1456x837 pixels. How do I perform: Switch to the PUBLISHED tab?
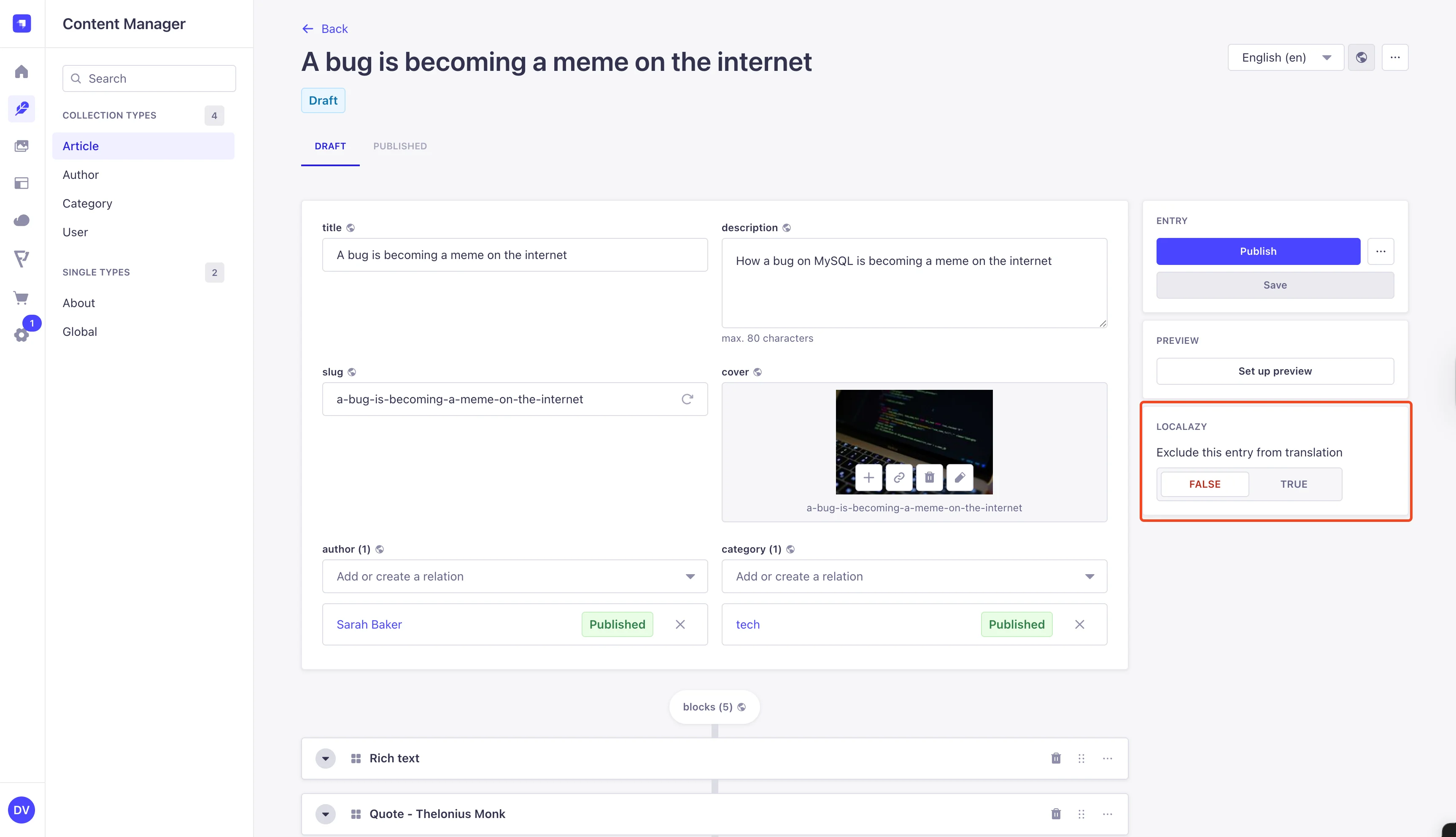pos(400,146)
